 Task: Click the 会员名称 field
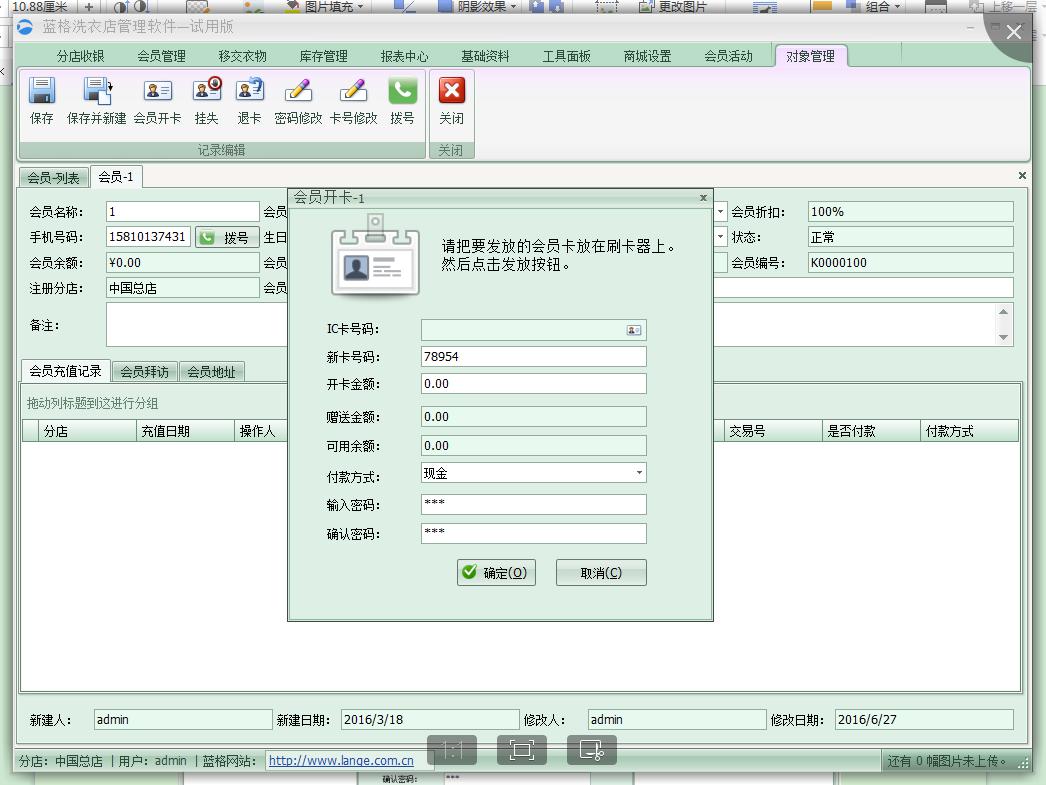pyautogui.click(x=182, y=211)
